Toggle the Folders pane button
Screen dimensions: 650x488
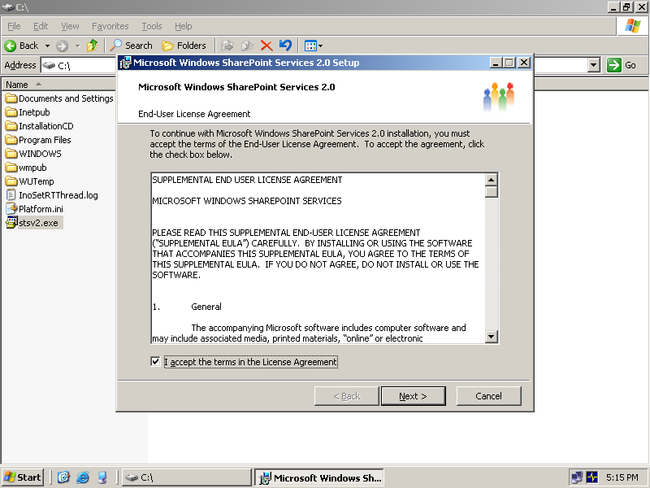point(184,46)
